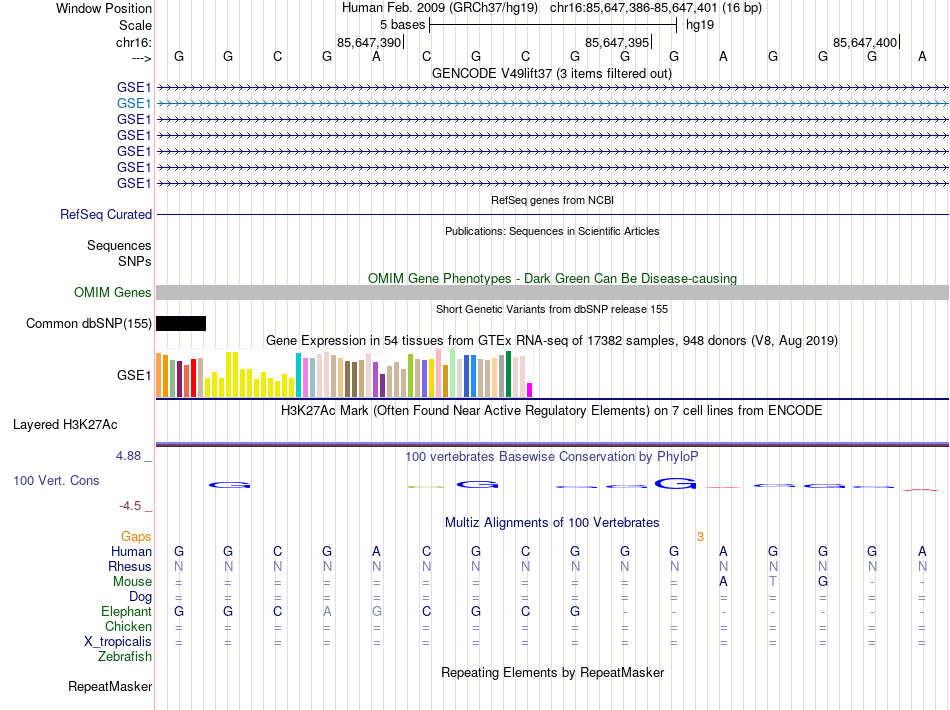950x710 pixels.
Task: Click the Elephant species label
Action: tap(126, 611)
